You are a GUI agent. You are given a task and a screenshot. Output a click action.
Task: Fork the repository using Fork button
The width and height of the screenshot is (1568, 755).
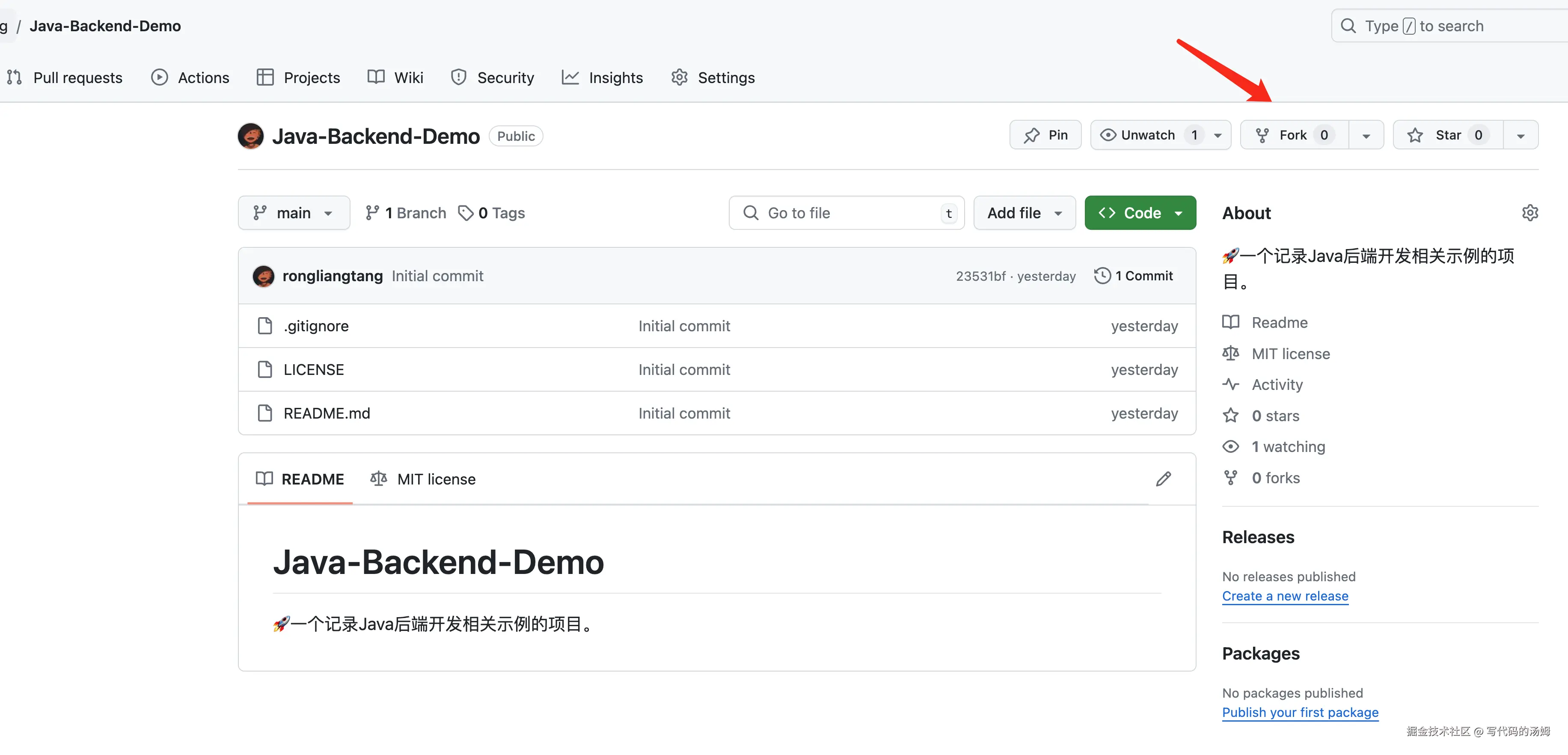1294,135
